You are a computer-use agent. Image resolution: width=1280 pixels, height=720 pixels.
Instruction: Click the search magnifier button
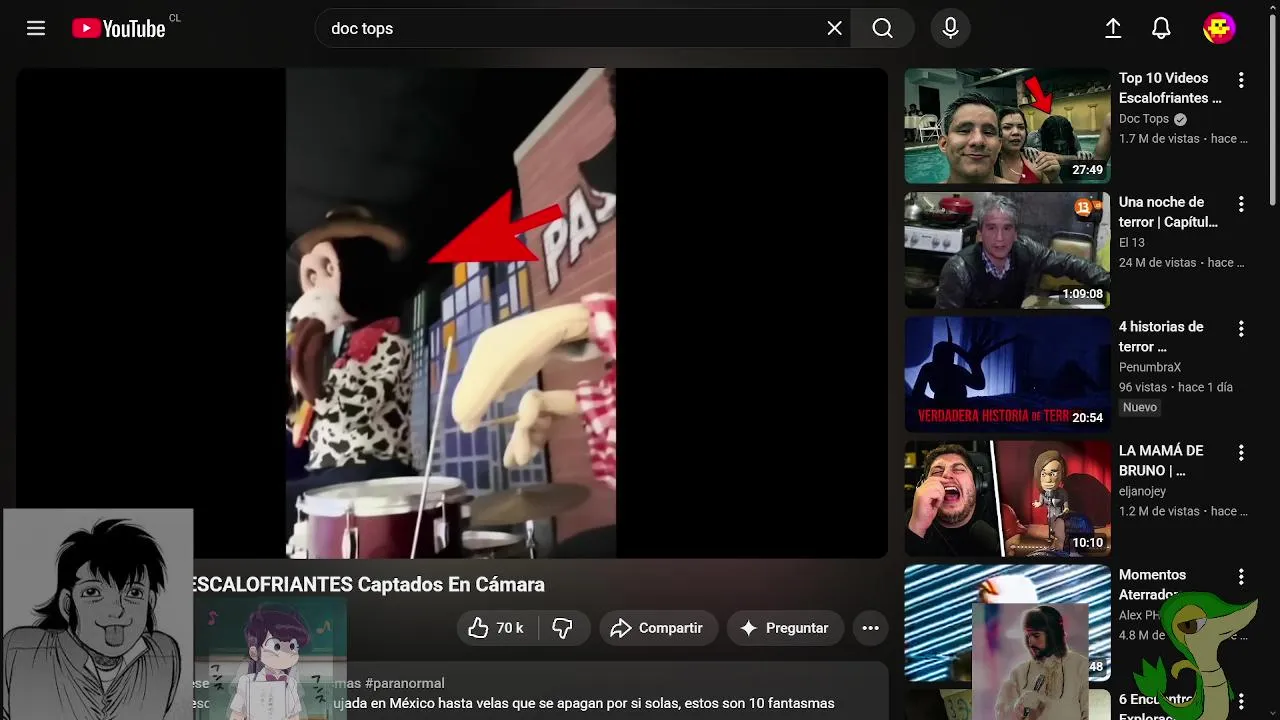pyautogui.click(x=882, y=28)
